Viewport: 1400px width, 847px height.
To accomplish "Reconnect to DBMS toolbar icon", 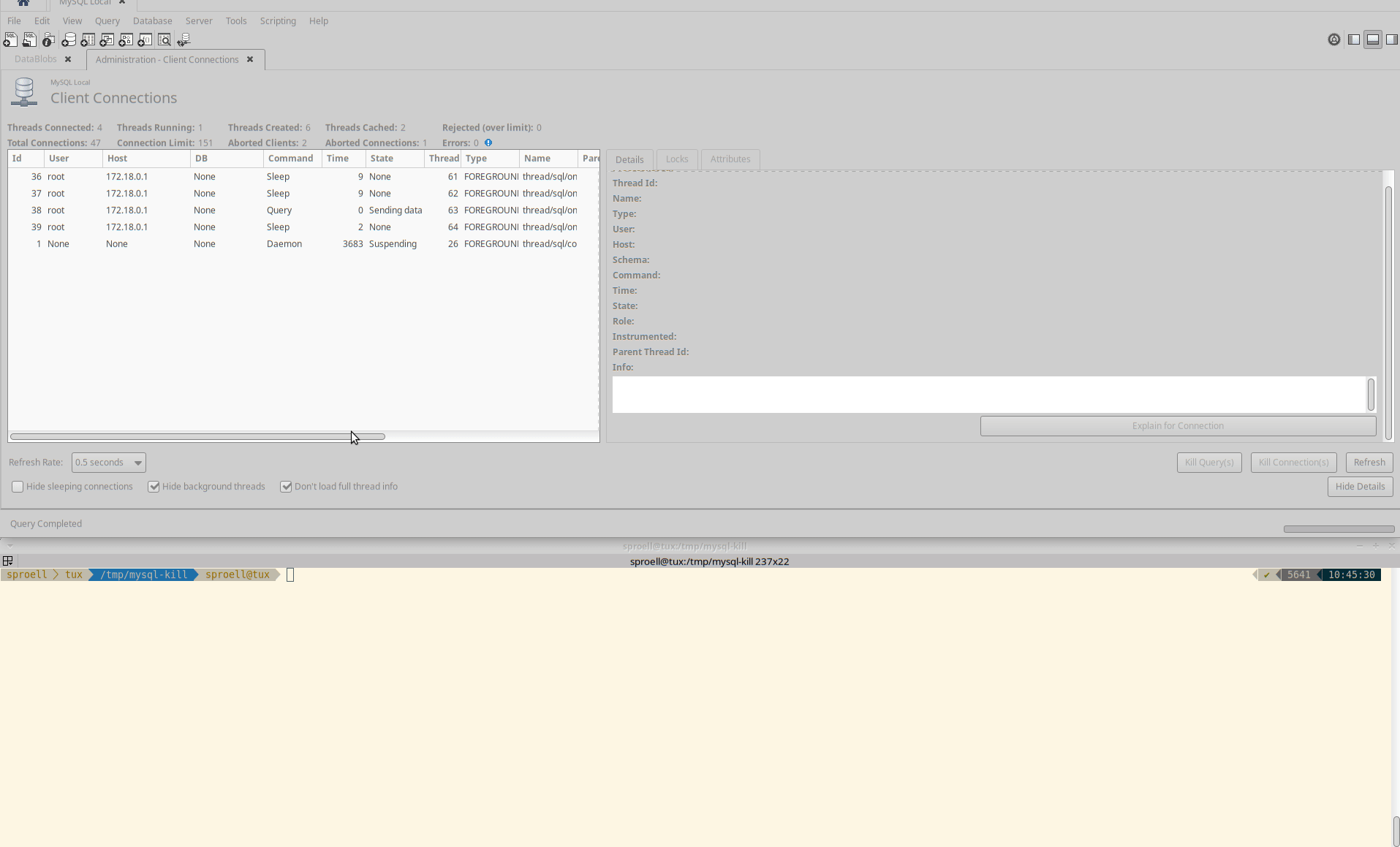I will [183, 39].
